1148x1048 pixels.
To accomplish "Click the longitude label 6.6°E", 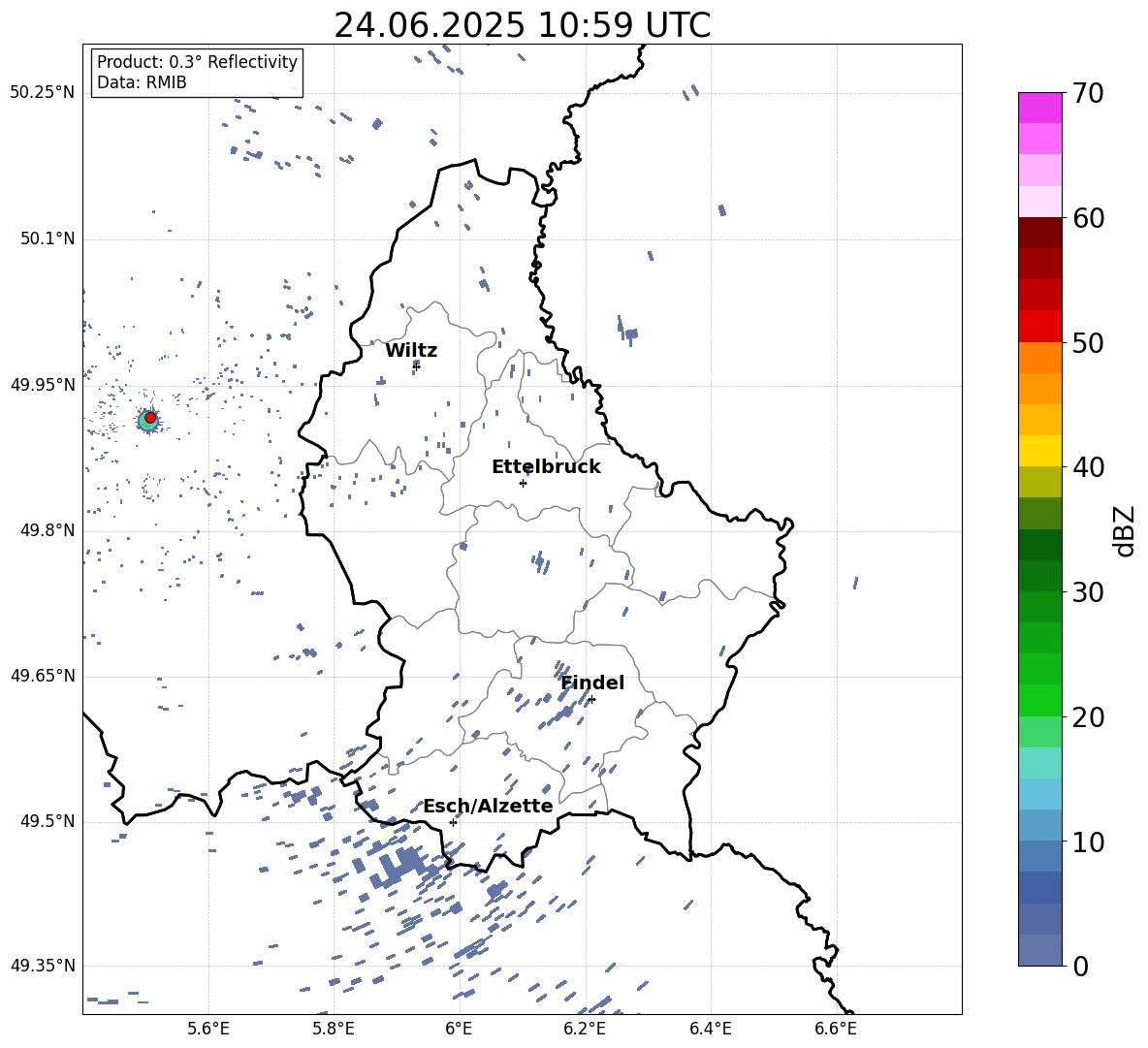I will point(836,1029).
